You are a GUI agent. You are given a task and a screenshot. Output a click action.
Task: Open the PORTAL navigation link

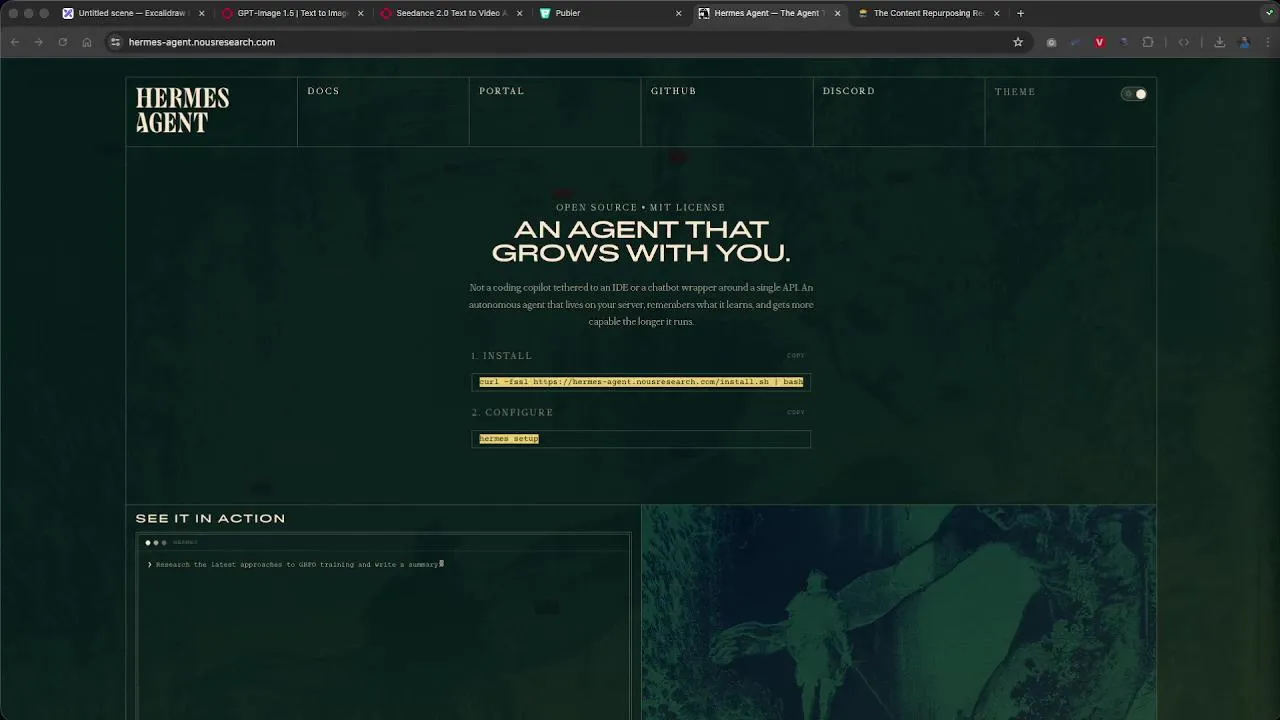tap(501, 91)
